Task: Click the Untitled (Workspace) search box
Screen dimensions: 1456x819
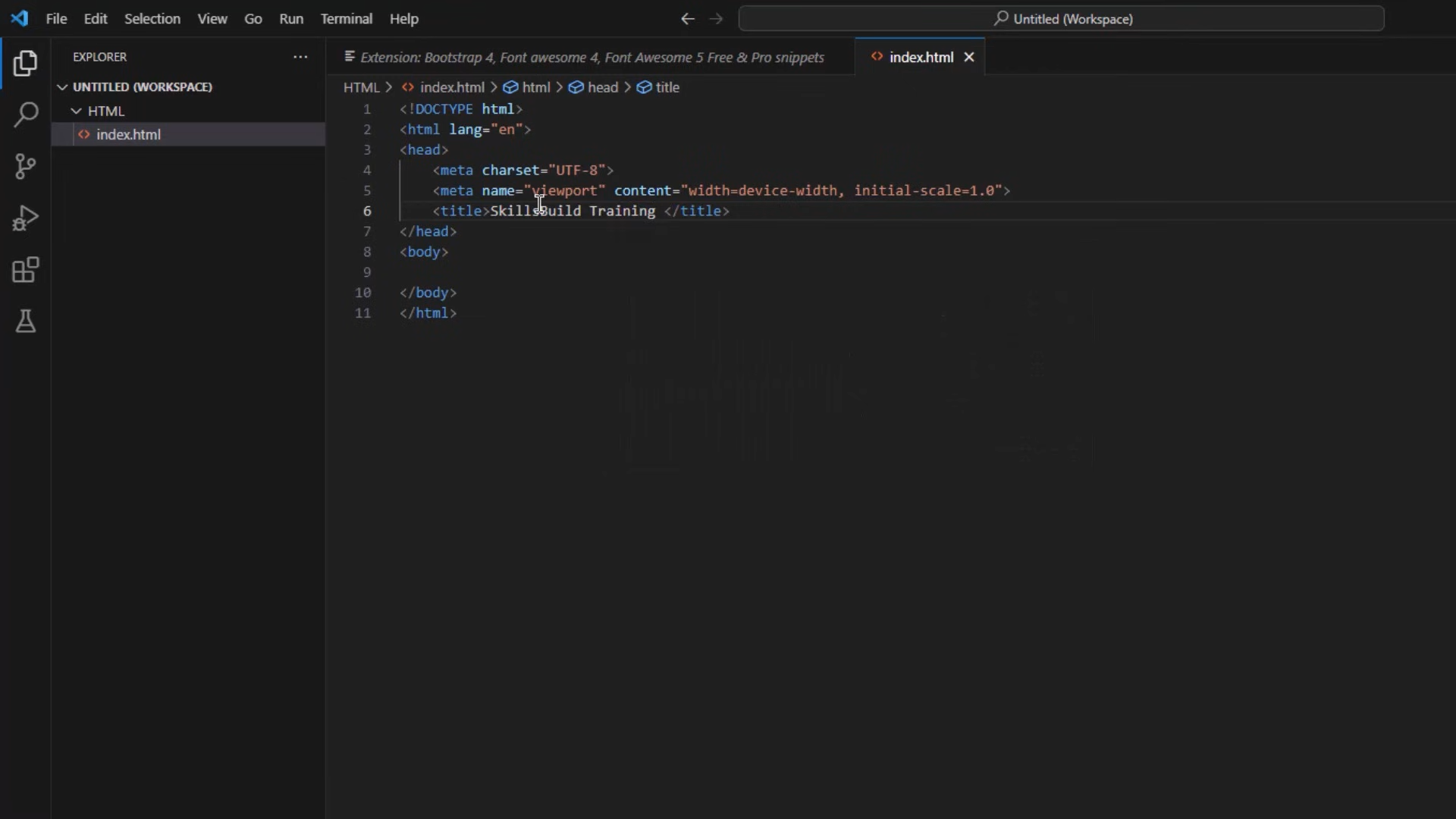Action: pos(1062,19)
